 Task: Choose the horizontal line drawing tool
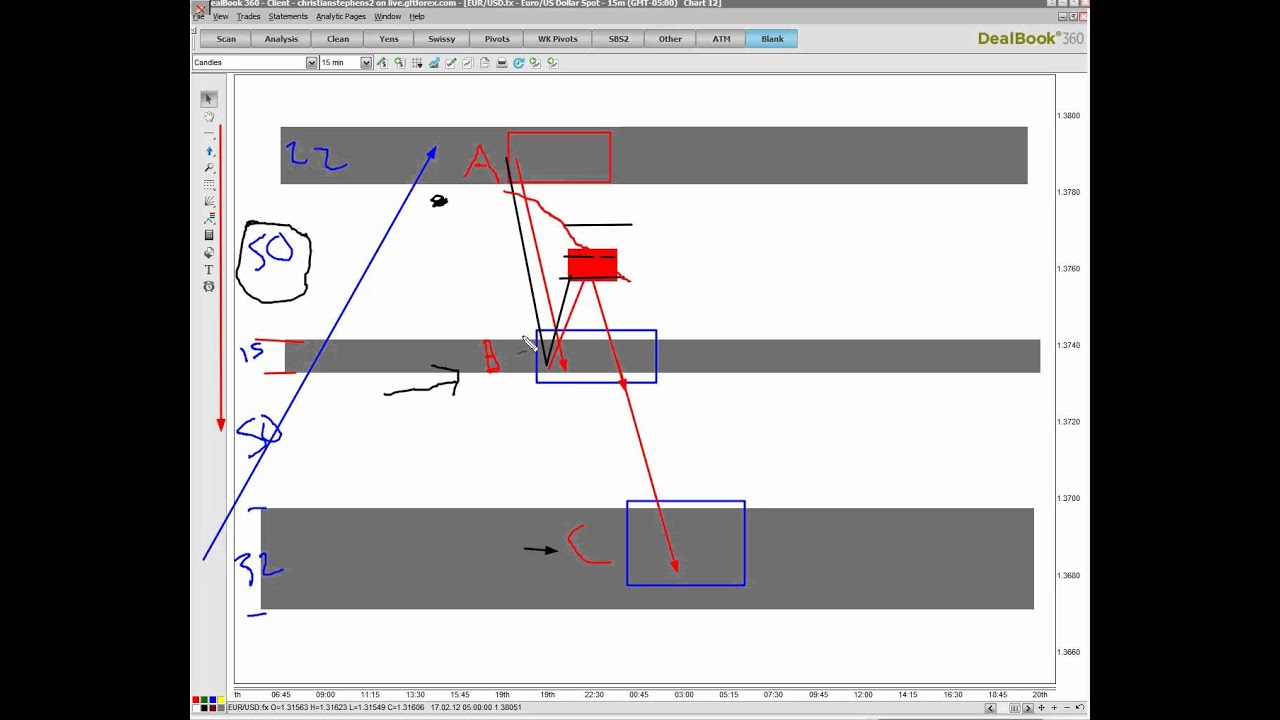coord(208,133)
